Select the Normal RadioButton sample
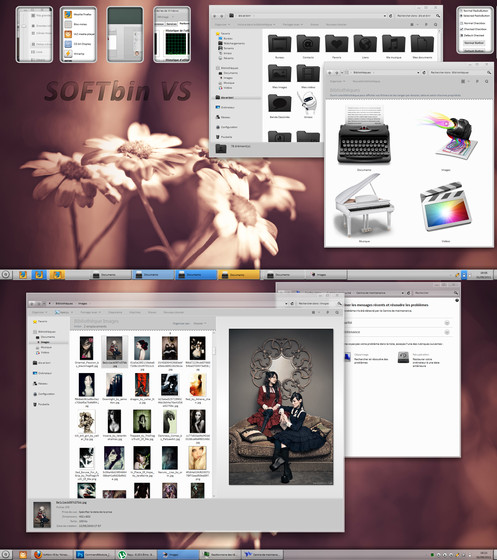The image size is (497, 560). [475, 11]
